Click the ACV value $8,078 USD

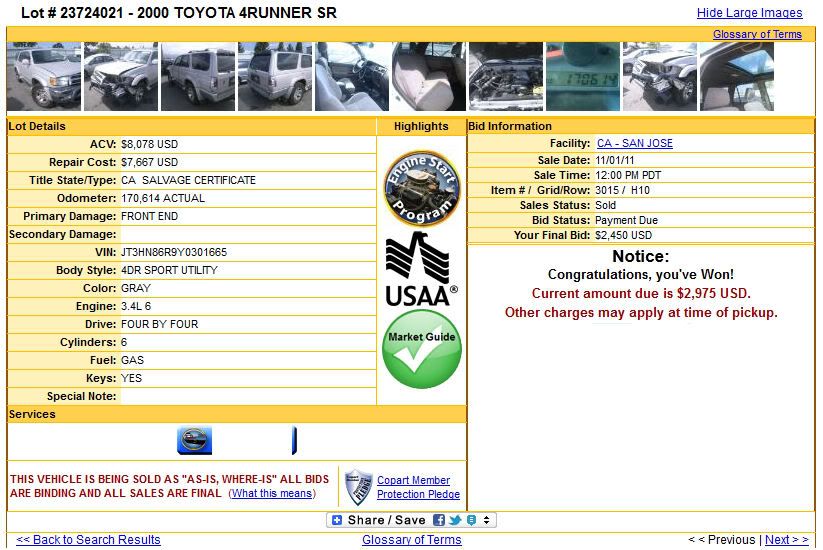[x=149, y=144]
